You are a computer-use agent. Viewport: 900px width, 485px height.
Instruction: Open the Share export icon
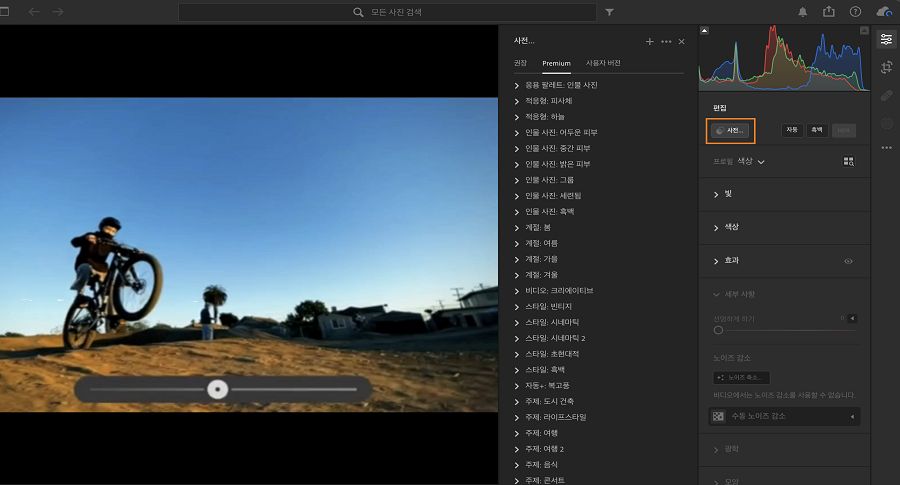tap(829, 11)
